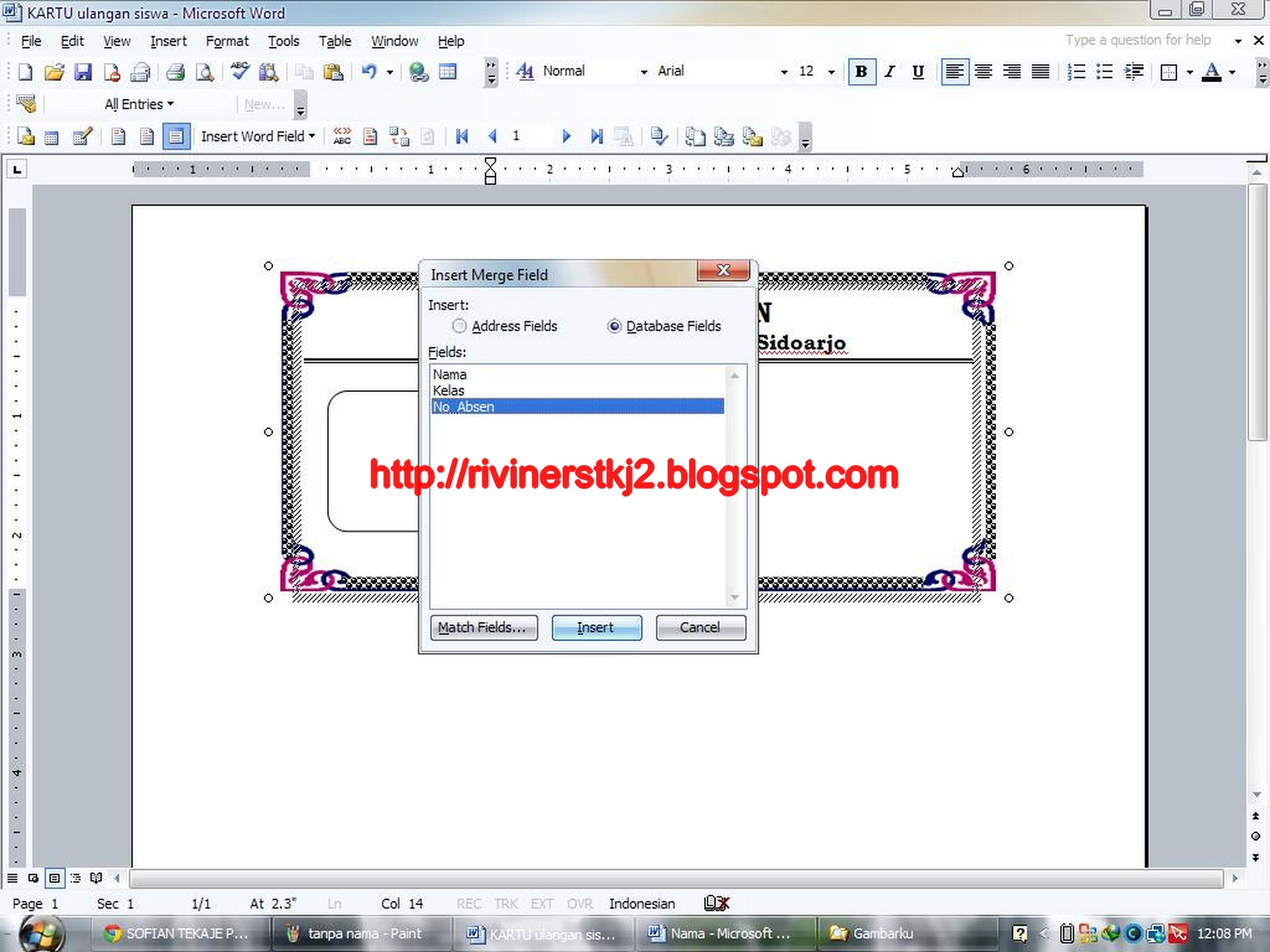Open a file with the Open folder icon

[x=54, y=72]
